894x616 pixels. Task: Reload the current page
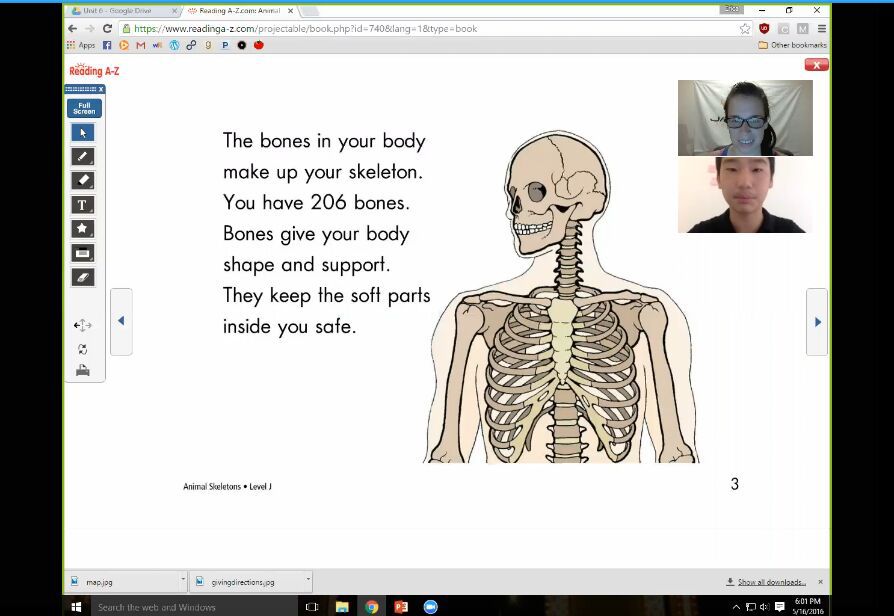pos(107,29)
